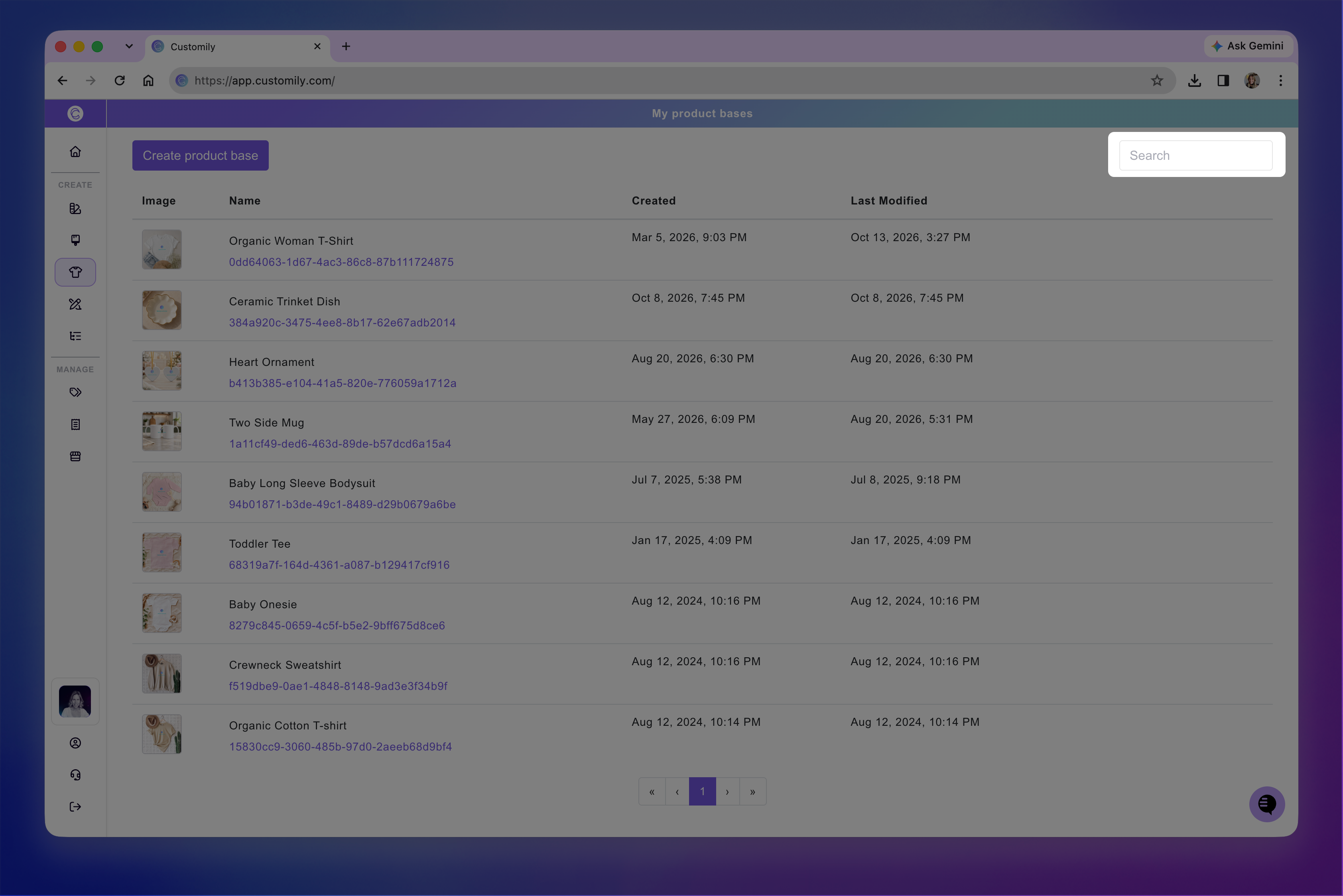
Task: Click the Heart Ornament thumbnail image
Action: pyautogui.click(x=162, y=371)
